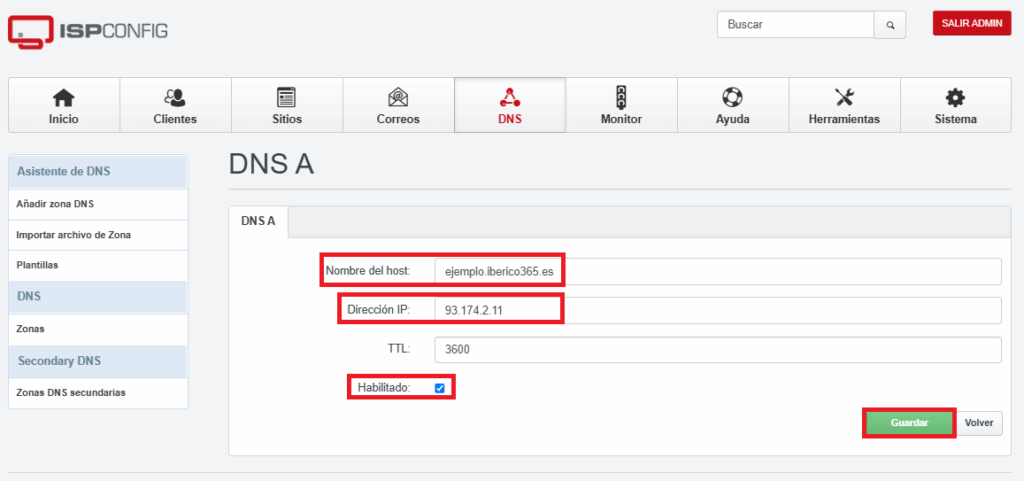Open the DNS module in navigation bar
Image resolution: width=1024 pixels, height=481 pixels.
[509, 105]
